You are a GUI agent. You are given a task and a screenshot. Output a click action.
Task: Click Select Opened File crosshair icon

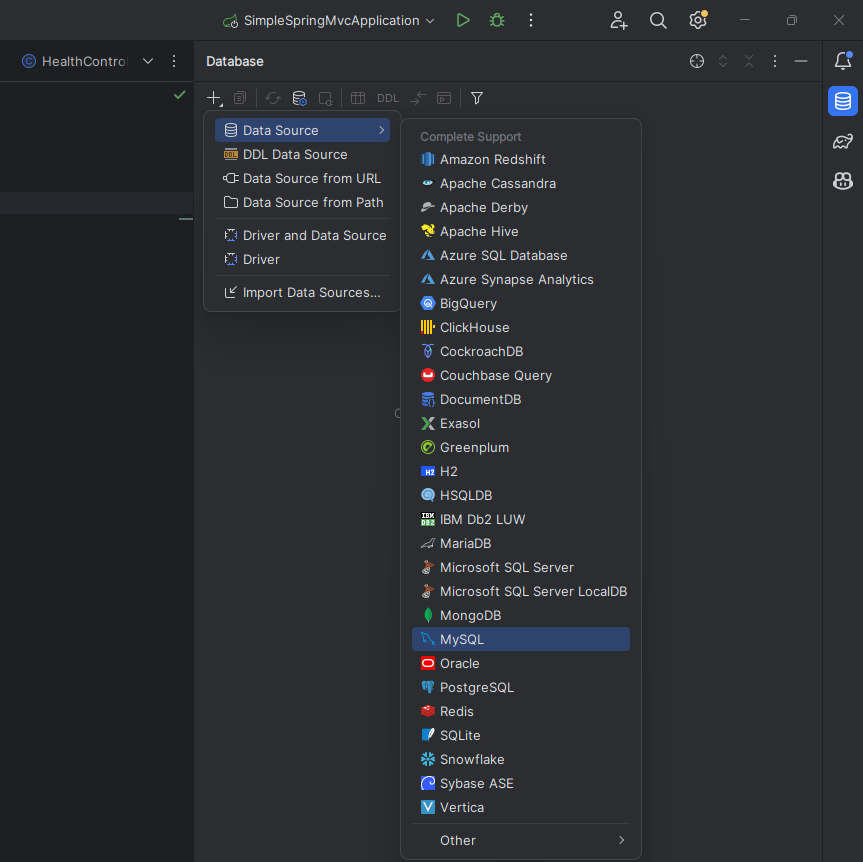coord(697,61)
